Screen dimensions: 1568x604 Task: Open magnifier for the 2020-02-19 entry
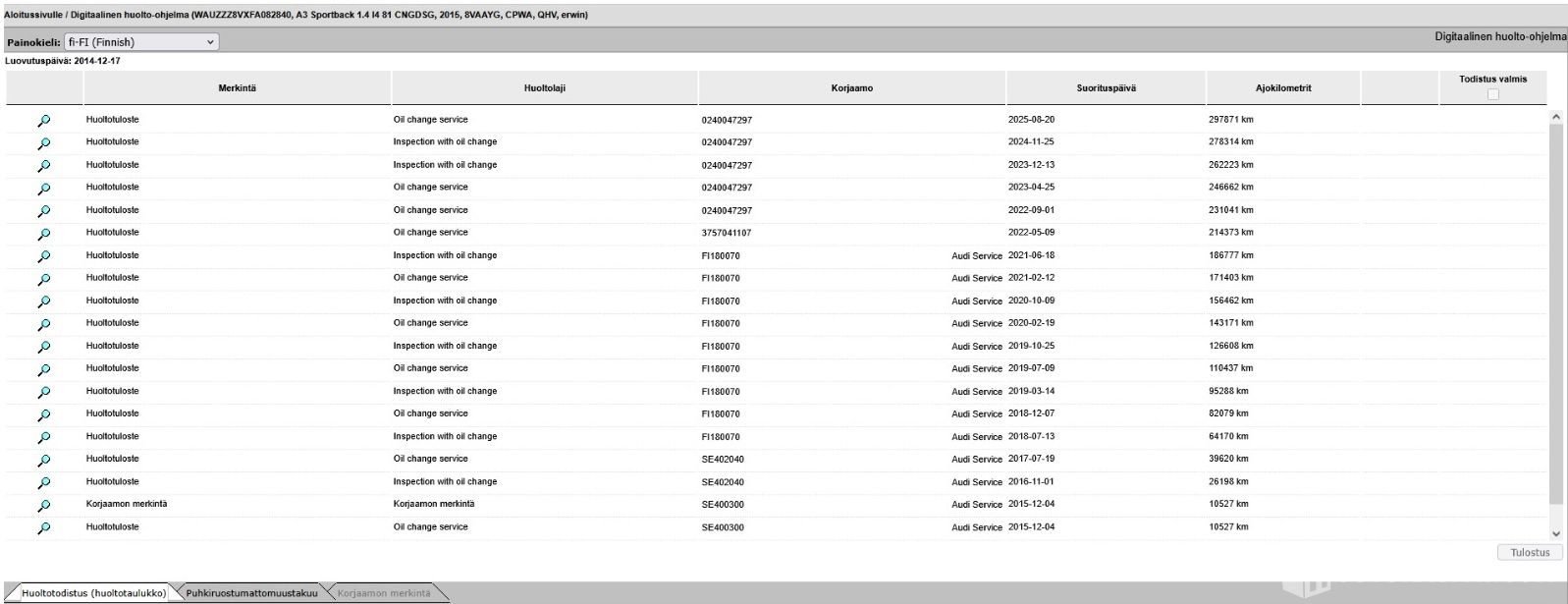(x=44, y=324)
